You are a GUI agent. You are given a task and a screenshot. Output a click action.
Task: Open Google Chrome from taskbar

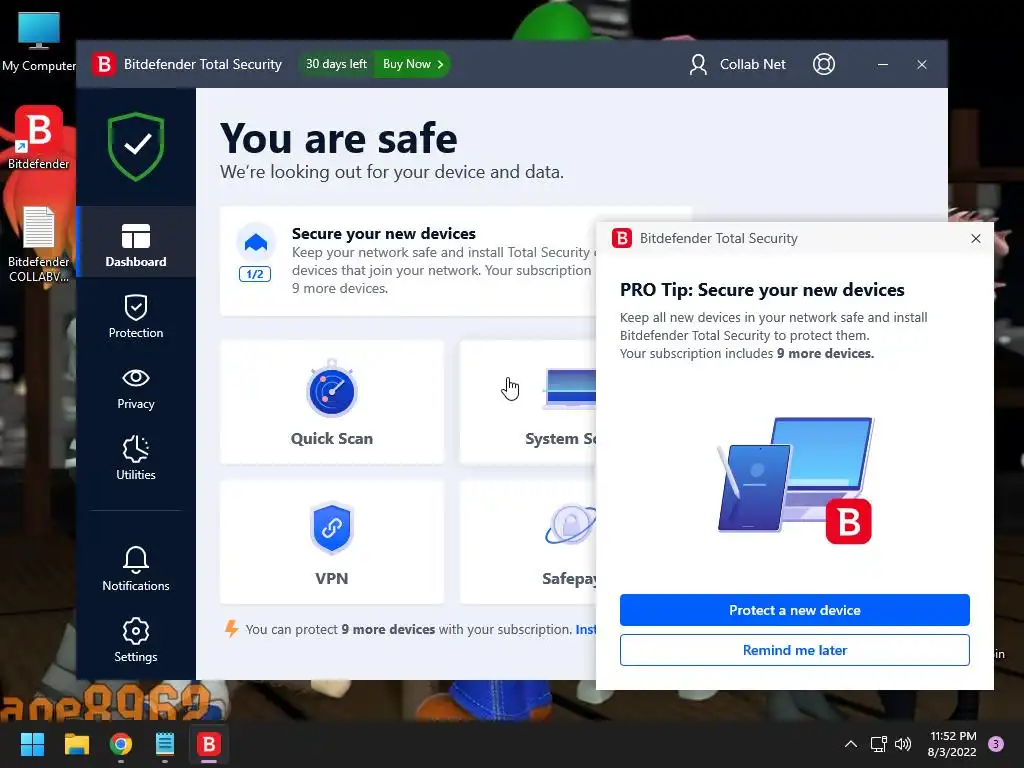coord(121,744)
